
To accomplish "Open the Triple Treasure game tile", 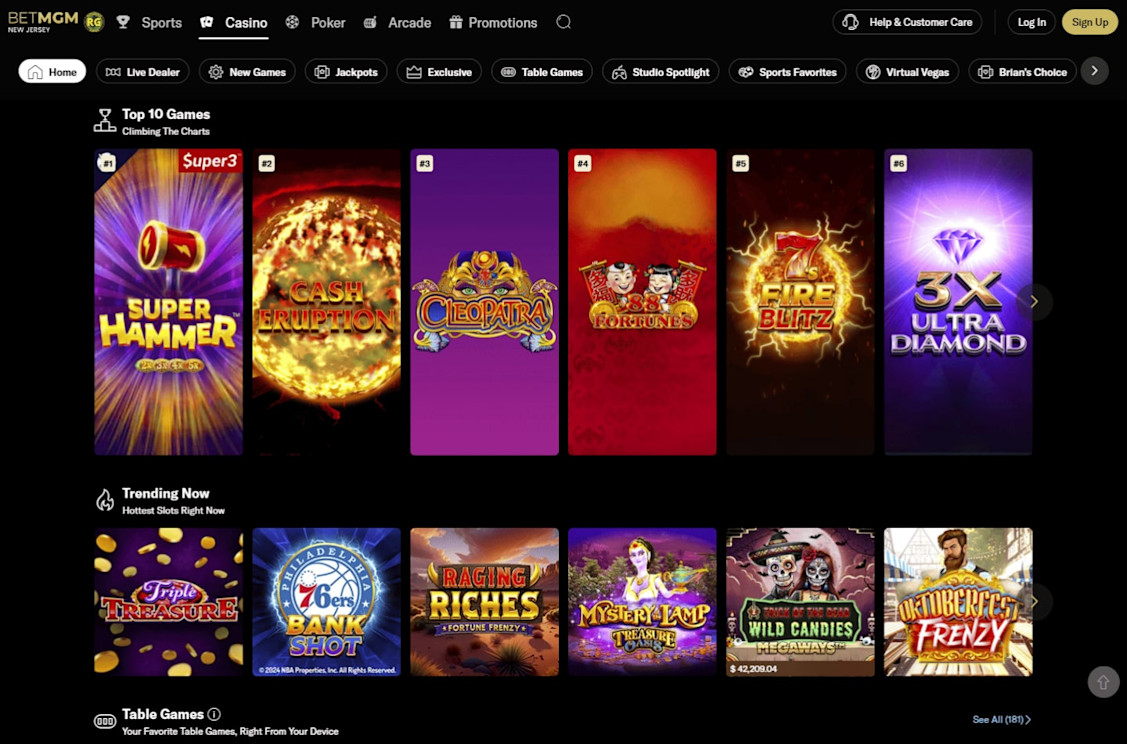I will [168, 602].
